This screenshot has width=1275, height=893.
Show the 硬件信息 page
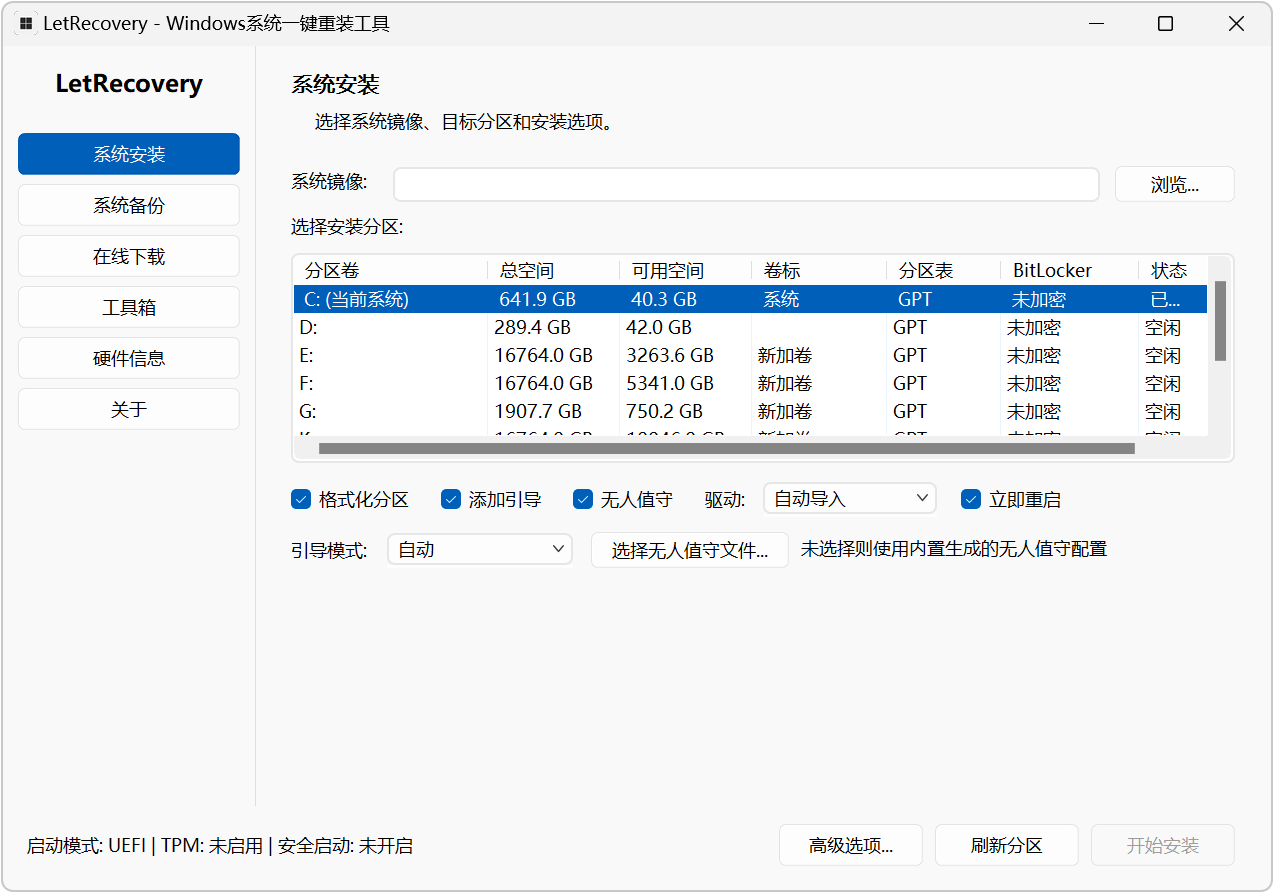coord(129,358)
